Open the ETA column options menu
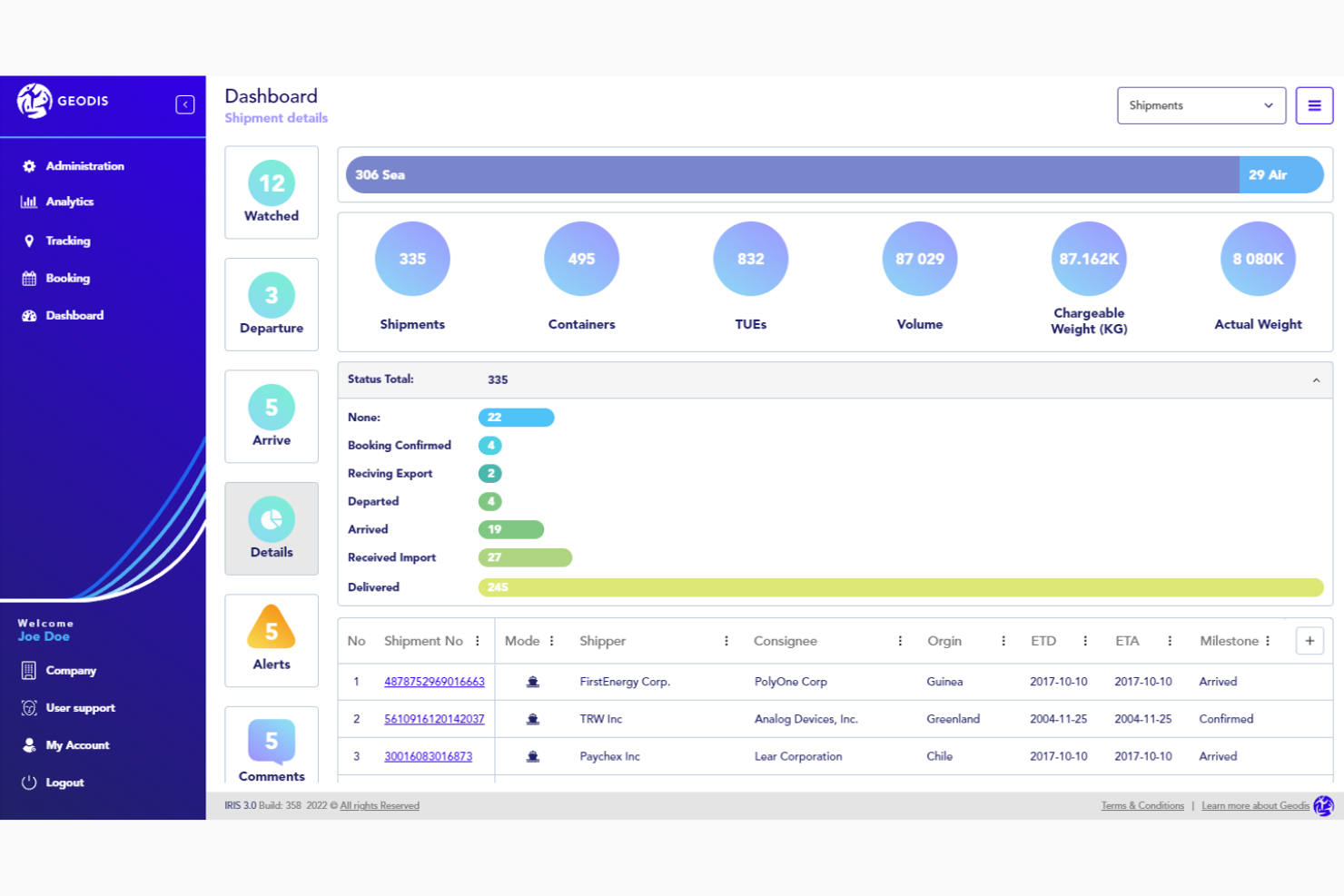The width and height of the screenshot is (1344, 896). 1170,641
